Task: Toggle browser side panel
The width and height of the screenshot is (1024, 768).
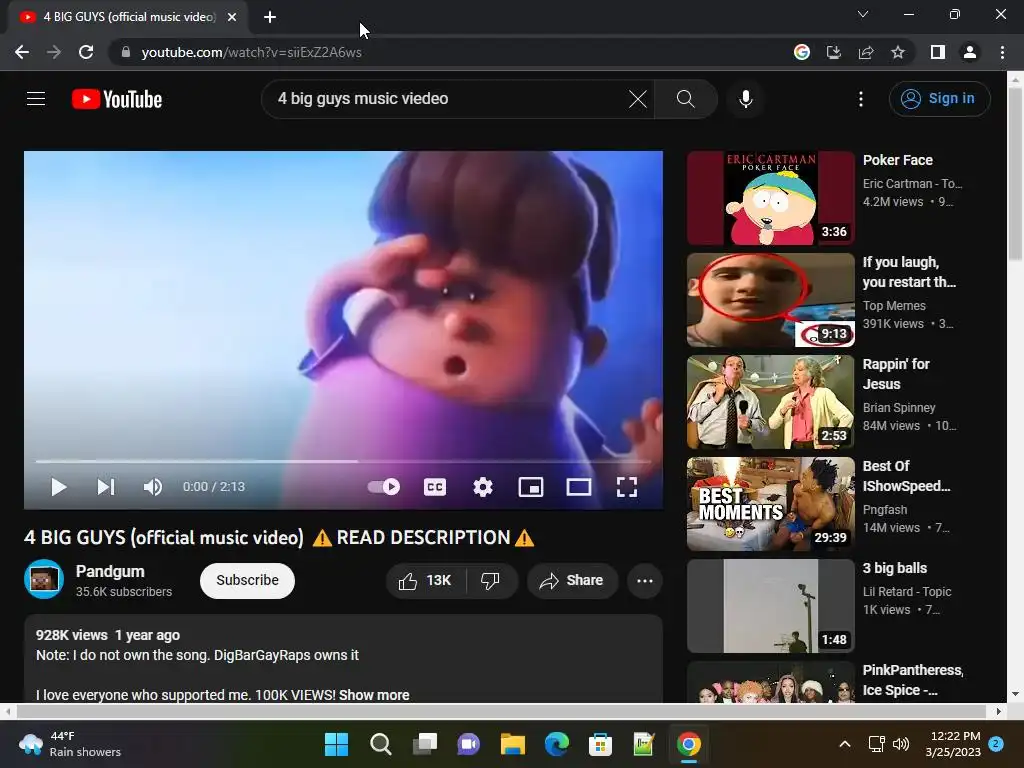Action: click(938, 52)
